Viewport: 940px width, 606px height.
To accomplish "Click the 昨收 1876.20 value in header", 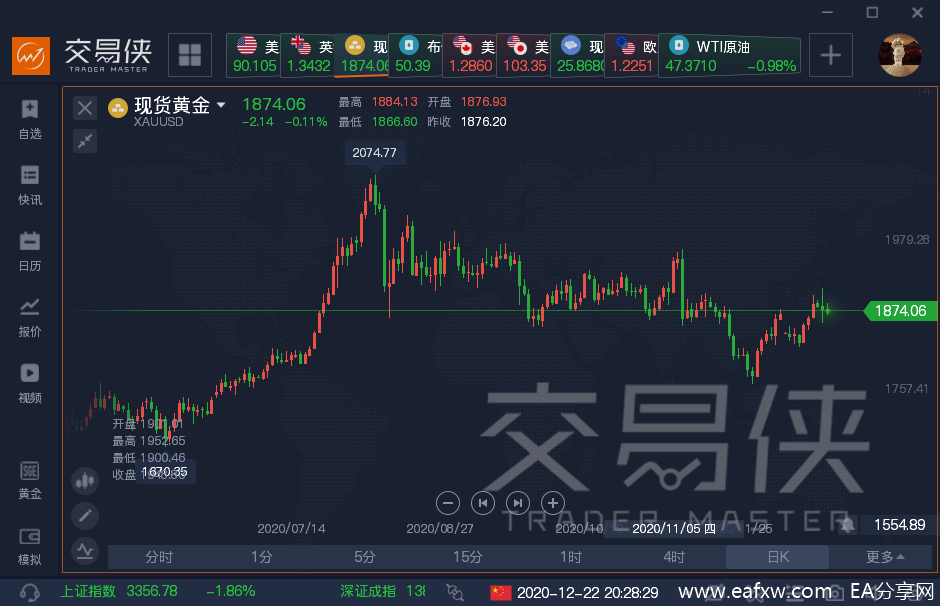I will pyautogui.click(x=483, y=122).
